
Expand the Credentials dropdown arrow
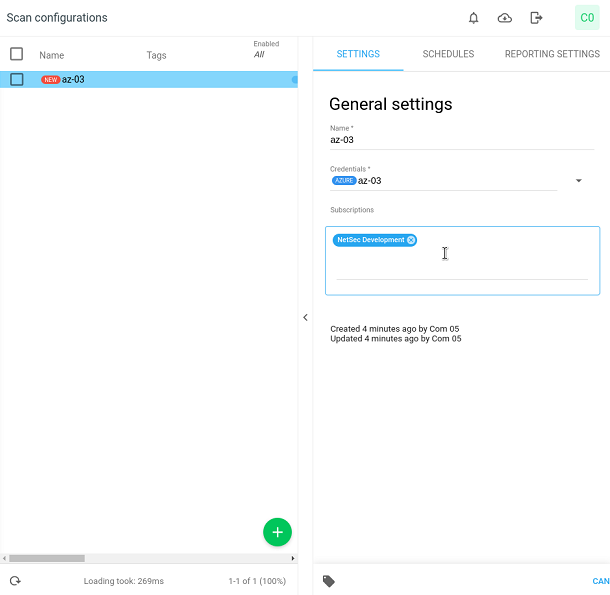click(578, 181)
